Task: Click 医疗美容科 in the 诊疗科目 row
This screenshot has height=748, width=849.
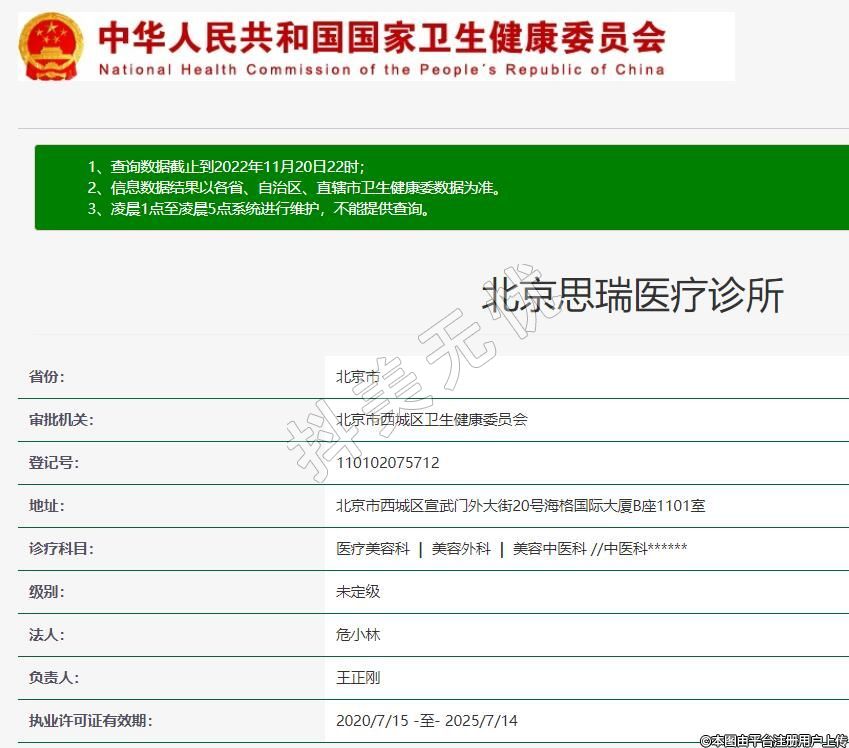Action: click(373, 549)
